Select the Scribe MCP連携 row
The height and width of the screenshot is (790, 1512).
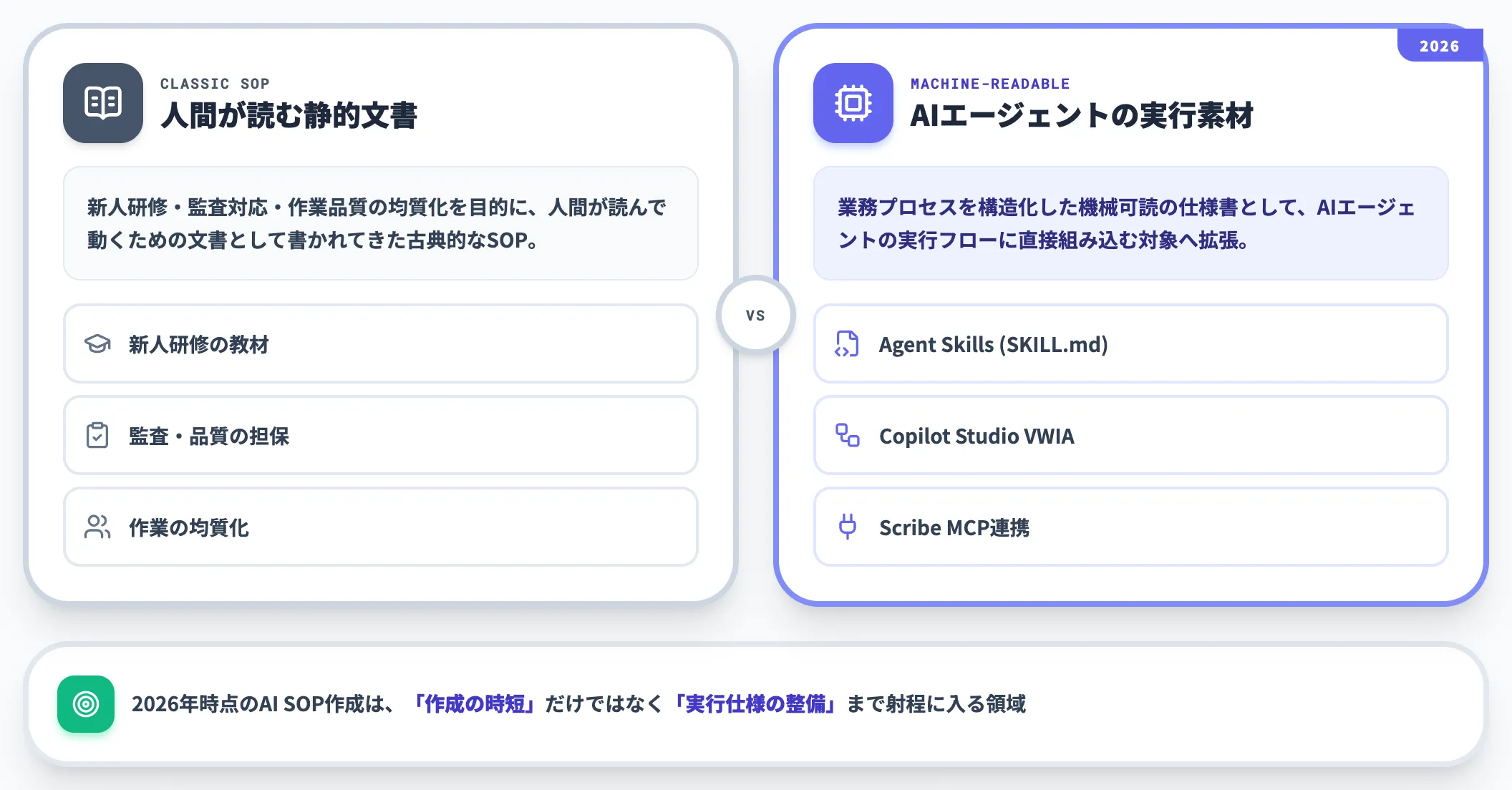coord(1131,527)
